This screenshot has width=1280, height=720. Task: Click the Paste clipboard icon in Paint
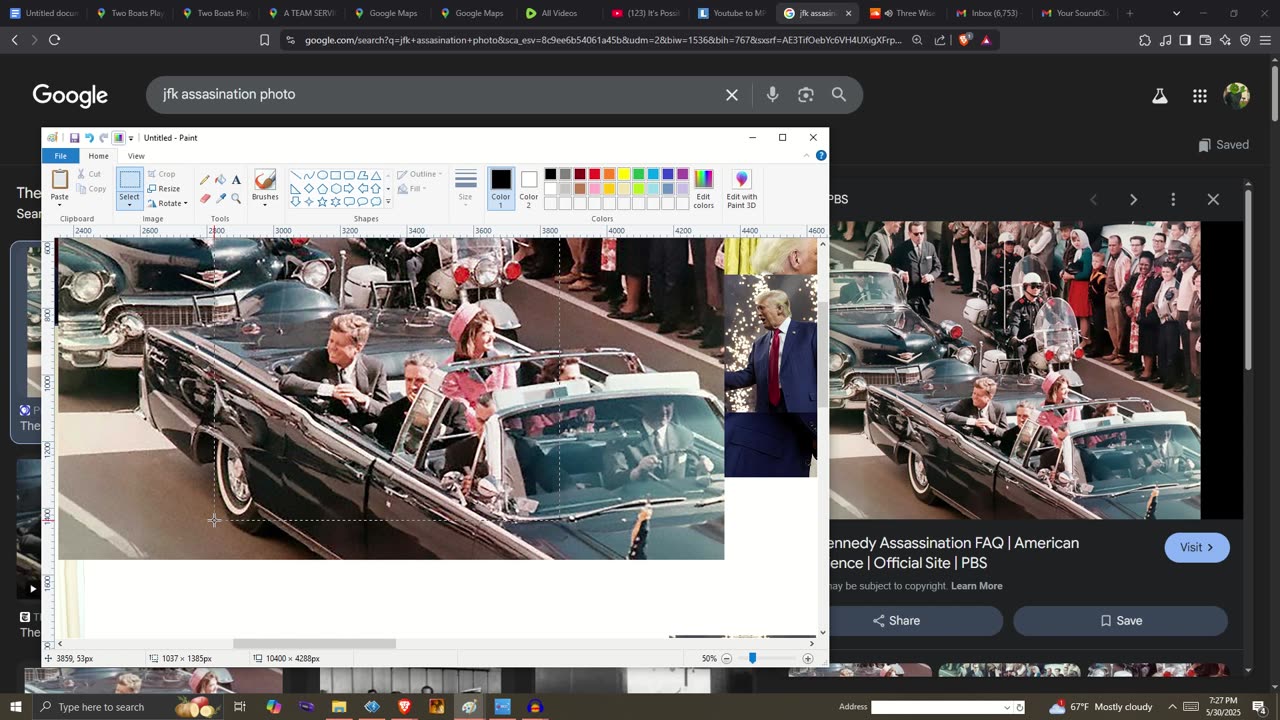60,180
